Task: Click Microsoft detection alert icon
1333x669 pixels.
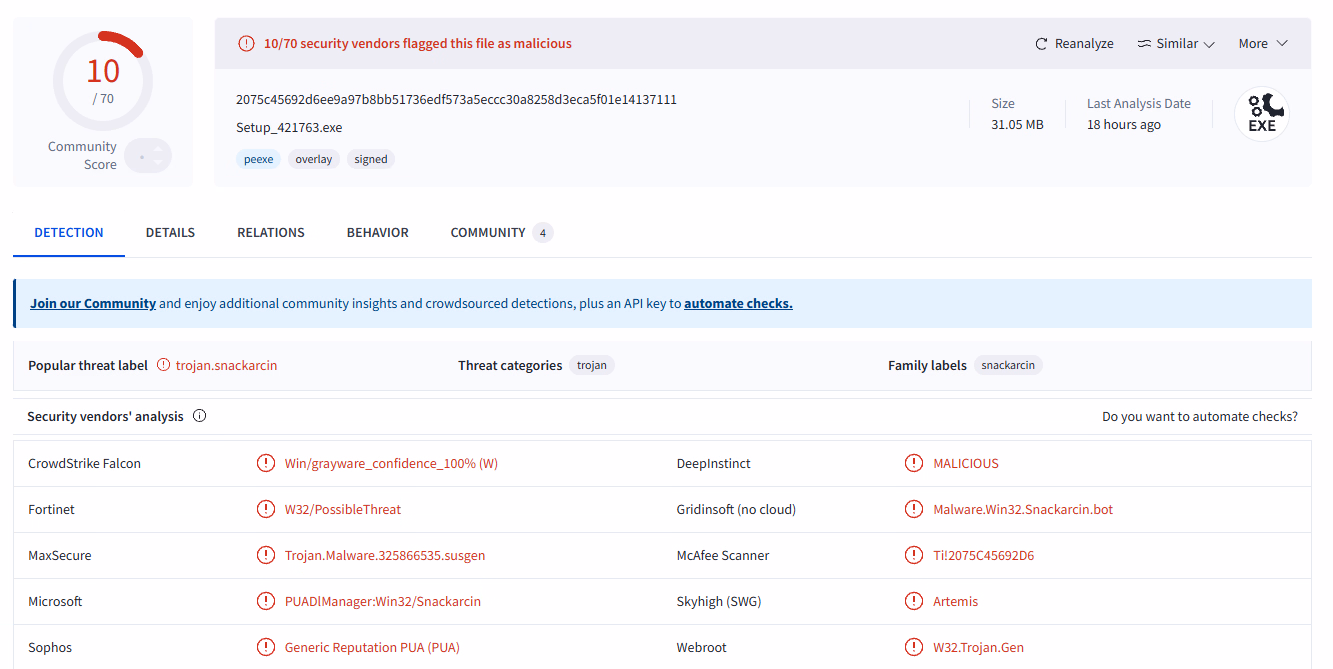Action: point(265,601)
